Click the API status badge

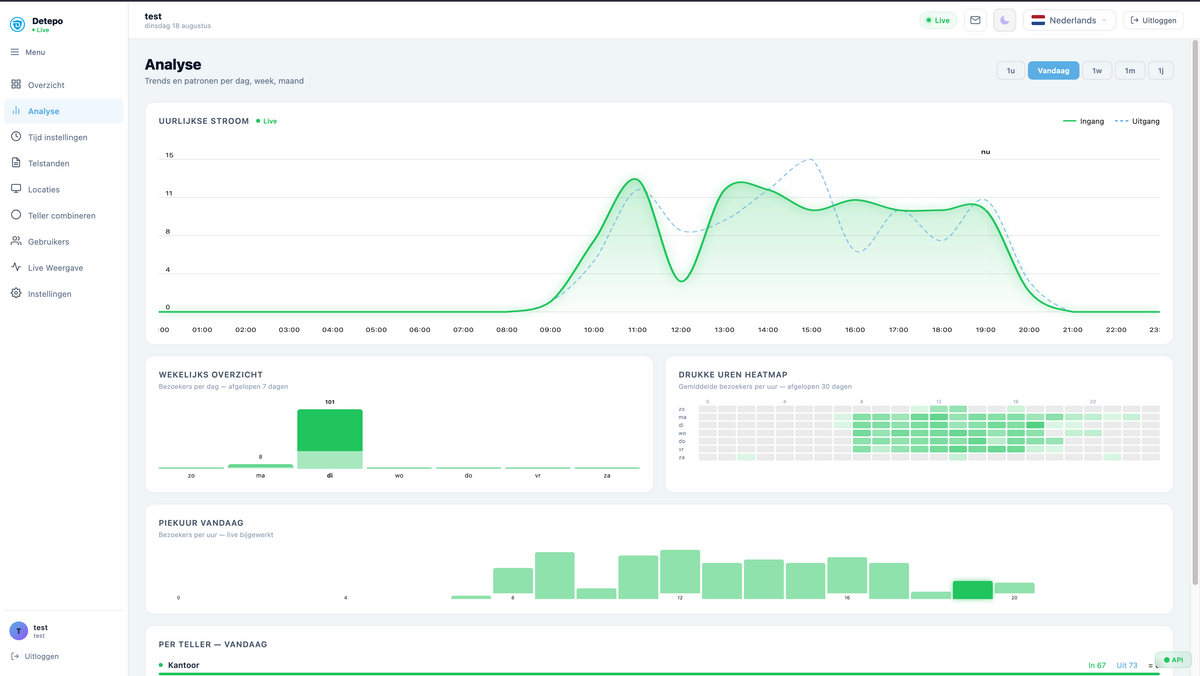[1173, 660]
